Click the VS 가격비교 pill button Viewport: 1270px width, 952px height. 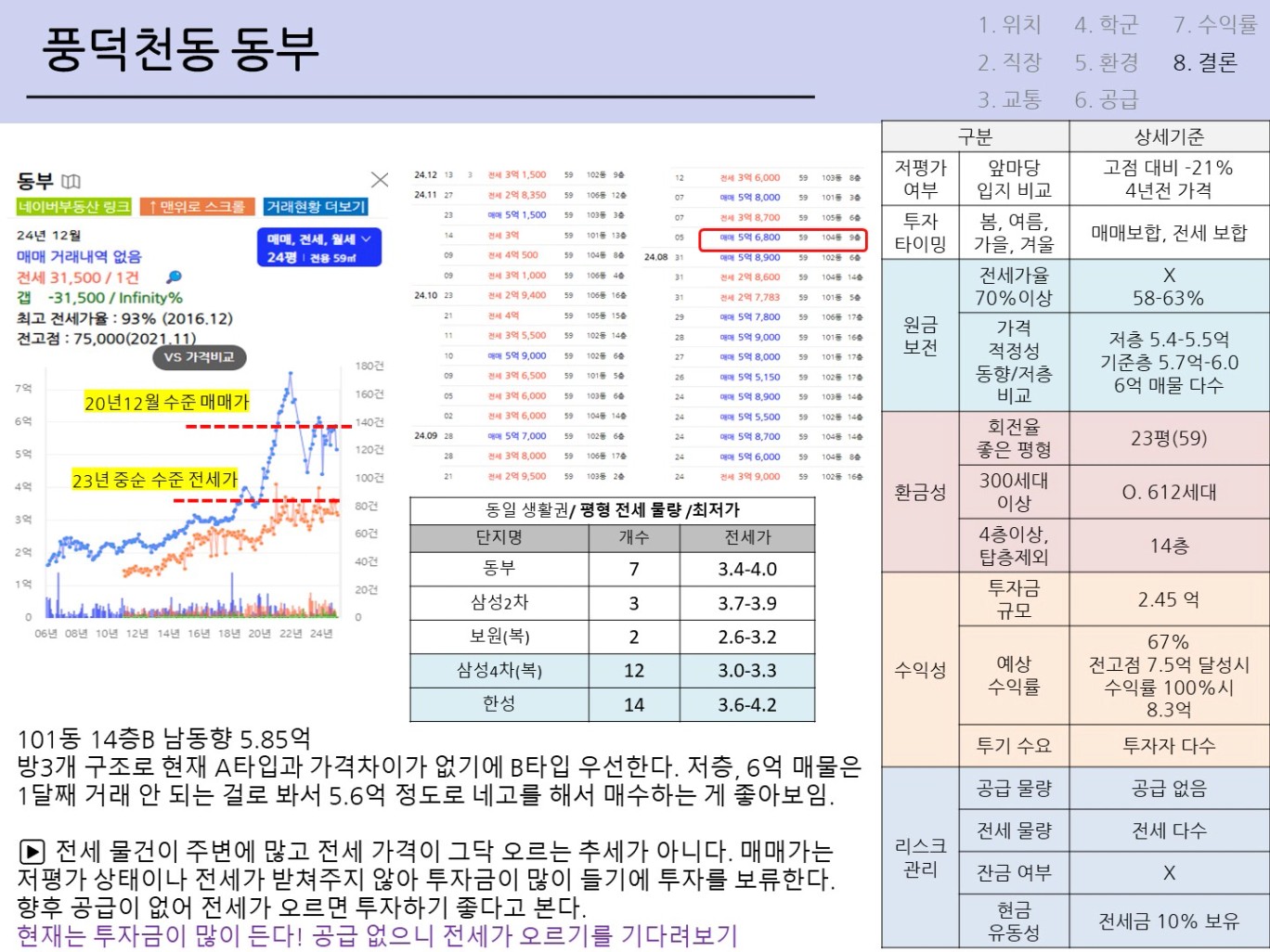[x=199, y=357]
